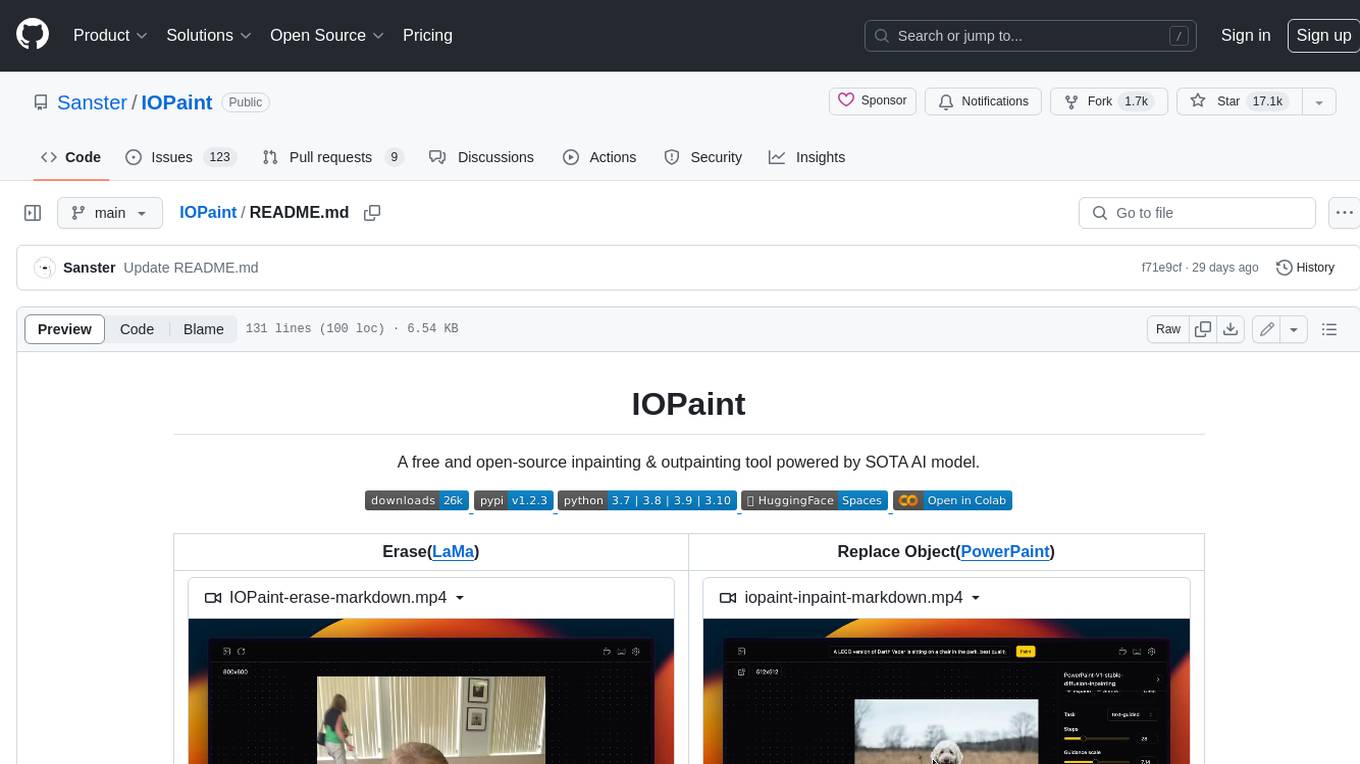The height and width of the screenshot is (764, 1360).
Task: Open the Pricing page
Action: 427,35
